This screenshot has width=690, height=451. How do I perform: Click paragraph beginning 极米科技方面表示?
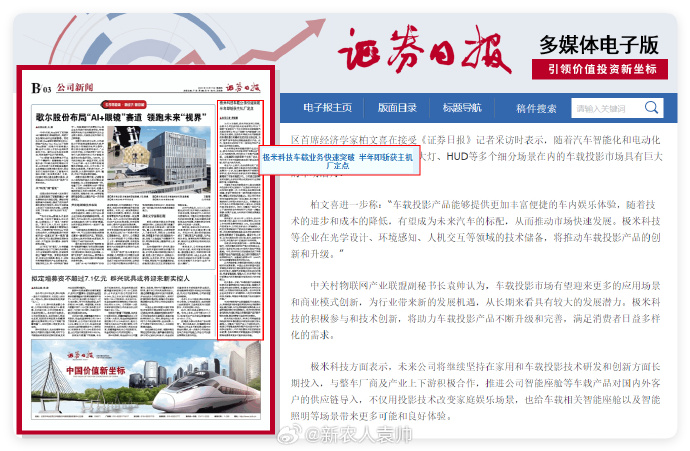[x=476, y=391]
